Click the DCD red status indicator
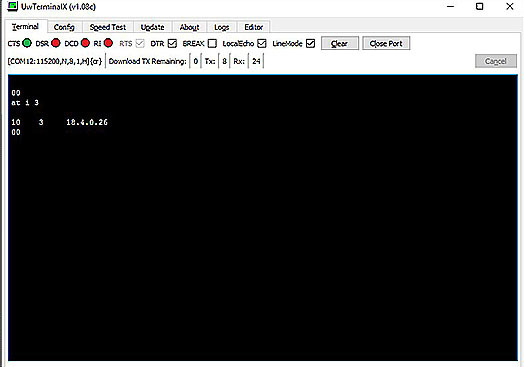Viewport: 524px width, 367px height. [x=85, y=43]
